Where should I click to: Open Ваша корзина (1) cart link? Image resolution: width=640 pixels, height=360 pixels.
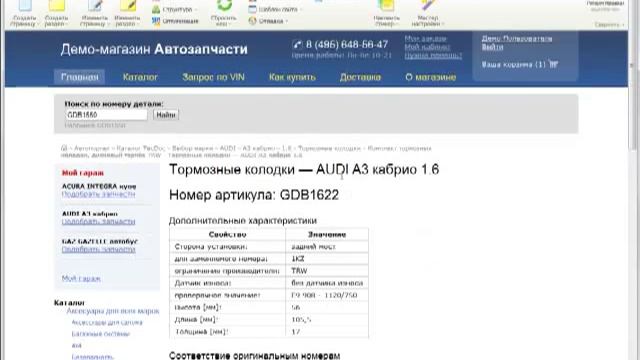tap(513, 64)
